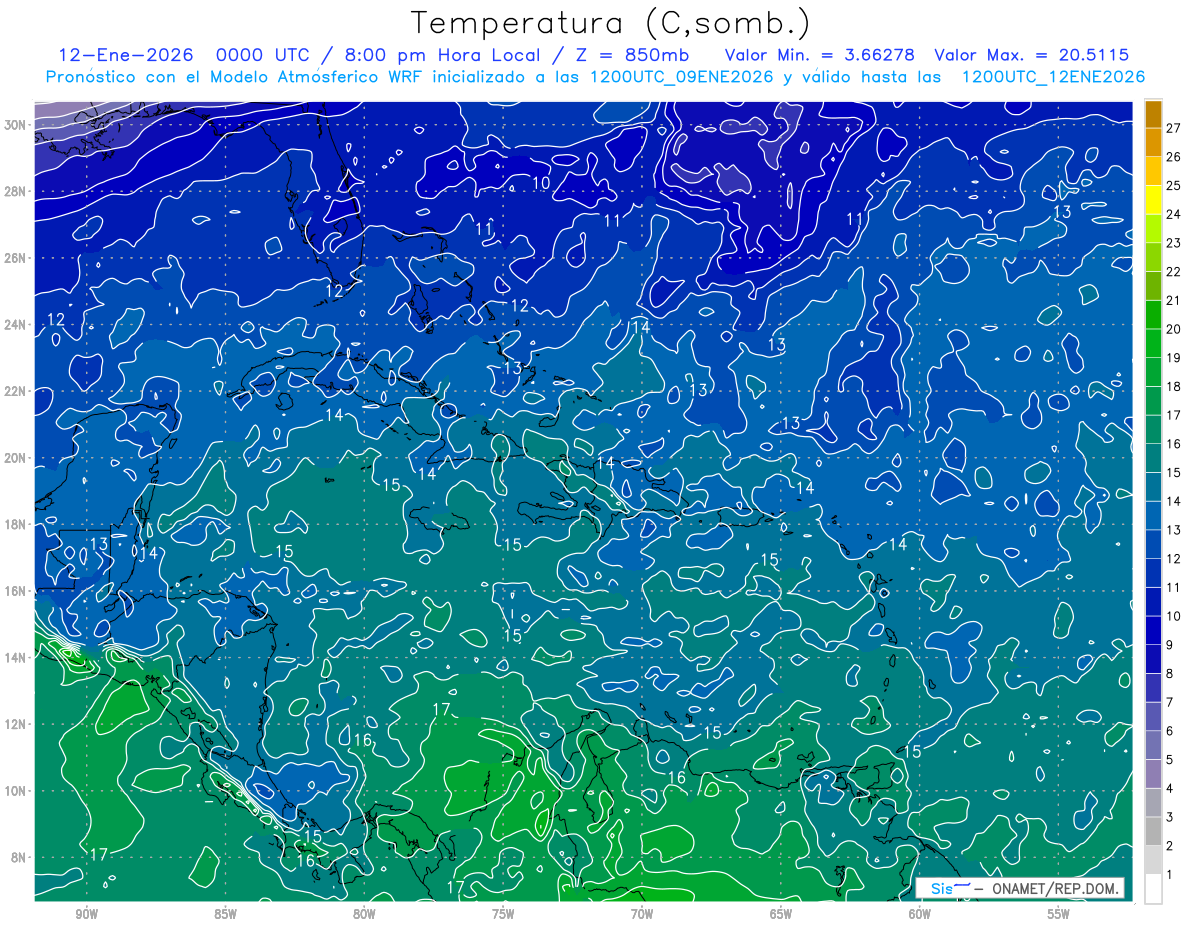This screenshot has height=927, width=1200.
Task: Click the 20N latitude axis label
Action: pyautogui.click(x=17, y=457)
